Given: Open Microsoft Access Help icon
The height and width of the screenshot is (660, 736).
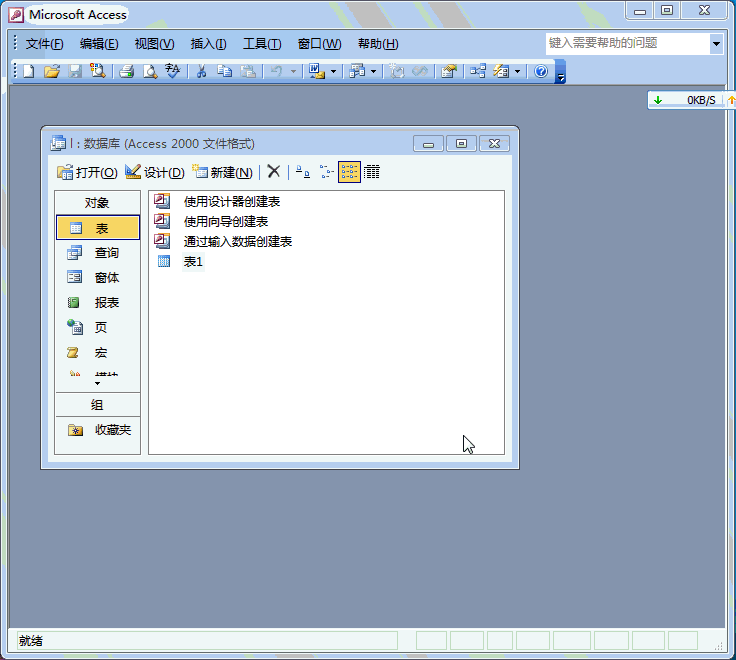Looking at the screenshot, I should [541, 71].
